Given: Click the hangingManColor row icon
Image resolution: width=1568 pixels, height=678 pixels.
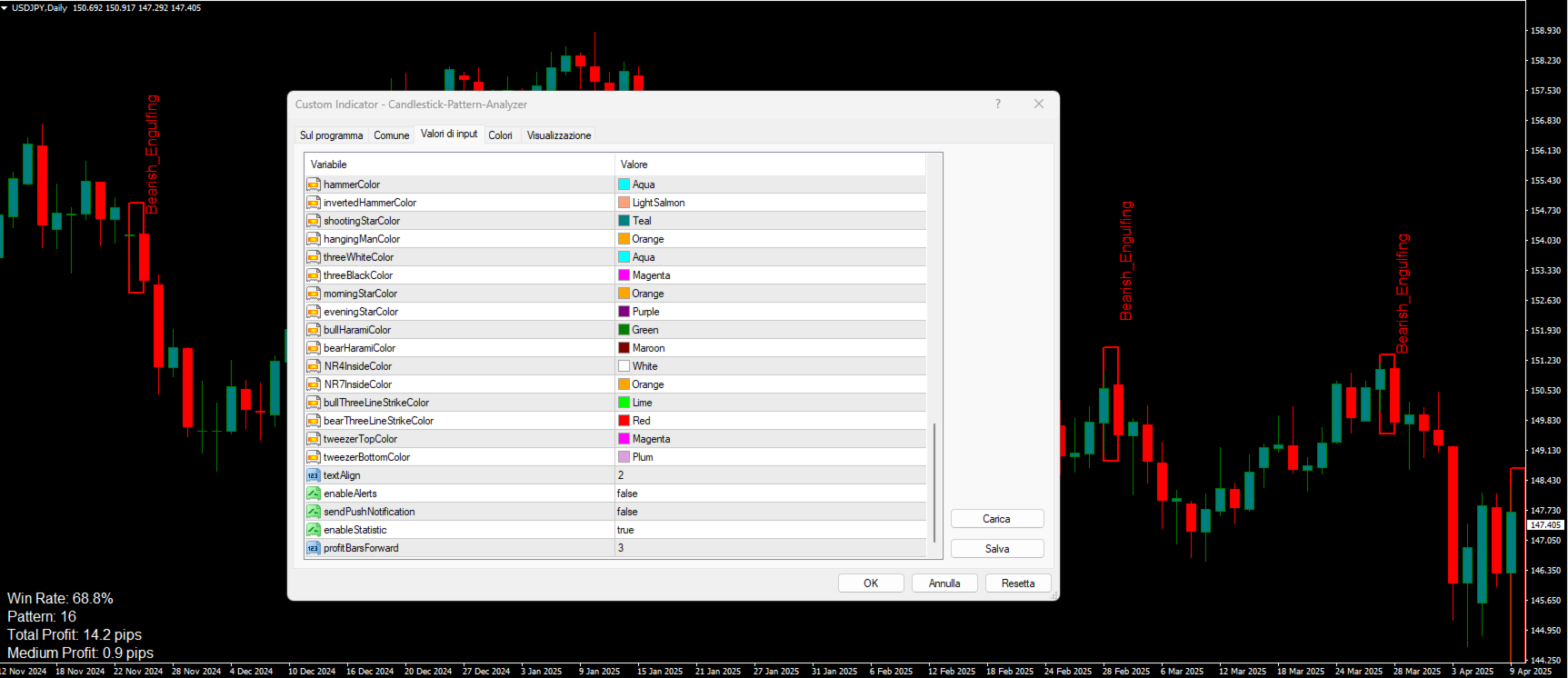Looking at the screenshot, I should pos(313,239).
